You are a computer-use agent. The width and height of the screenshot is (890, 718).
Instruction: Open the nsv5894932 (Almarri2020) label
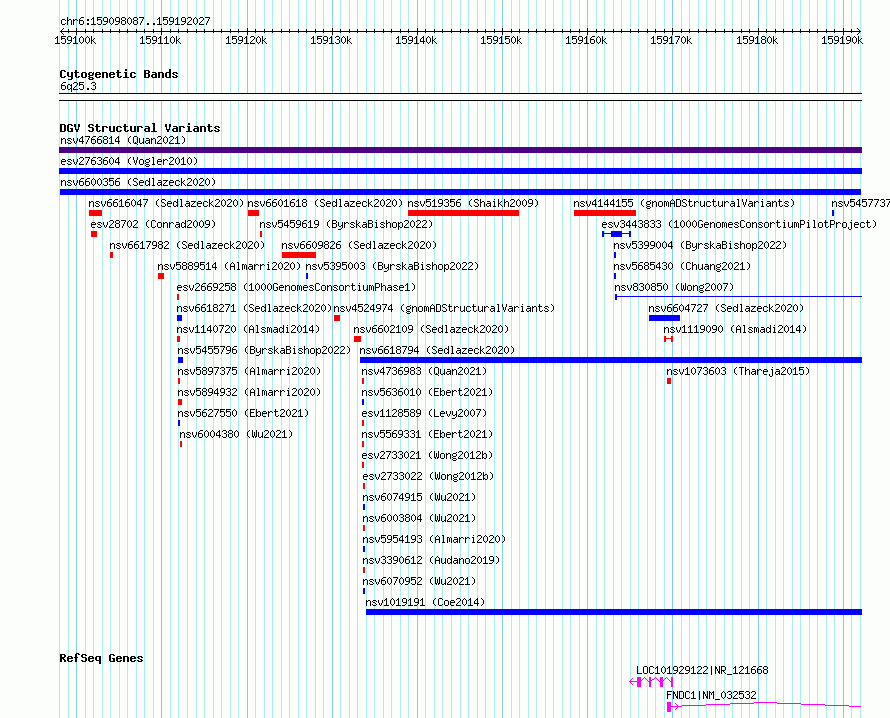tap(249, 392)
